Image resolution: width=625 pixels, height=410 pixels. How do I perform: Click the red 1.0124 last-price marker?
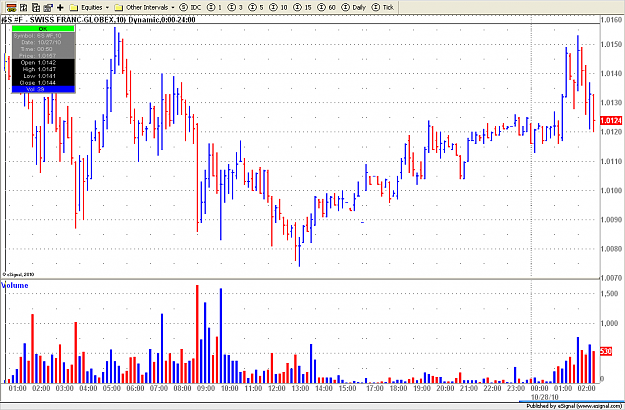(611, 120)
